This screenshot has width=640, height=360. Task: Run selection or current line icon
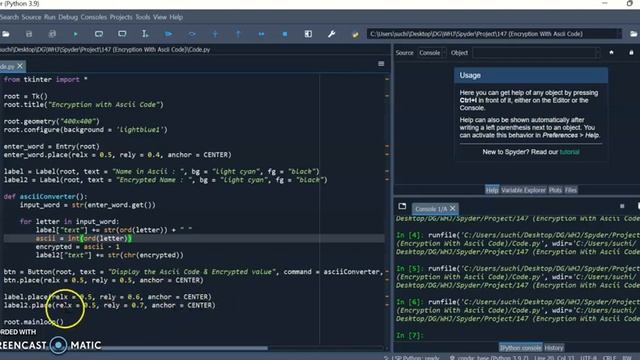(x=145, y=34)
